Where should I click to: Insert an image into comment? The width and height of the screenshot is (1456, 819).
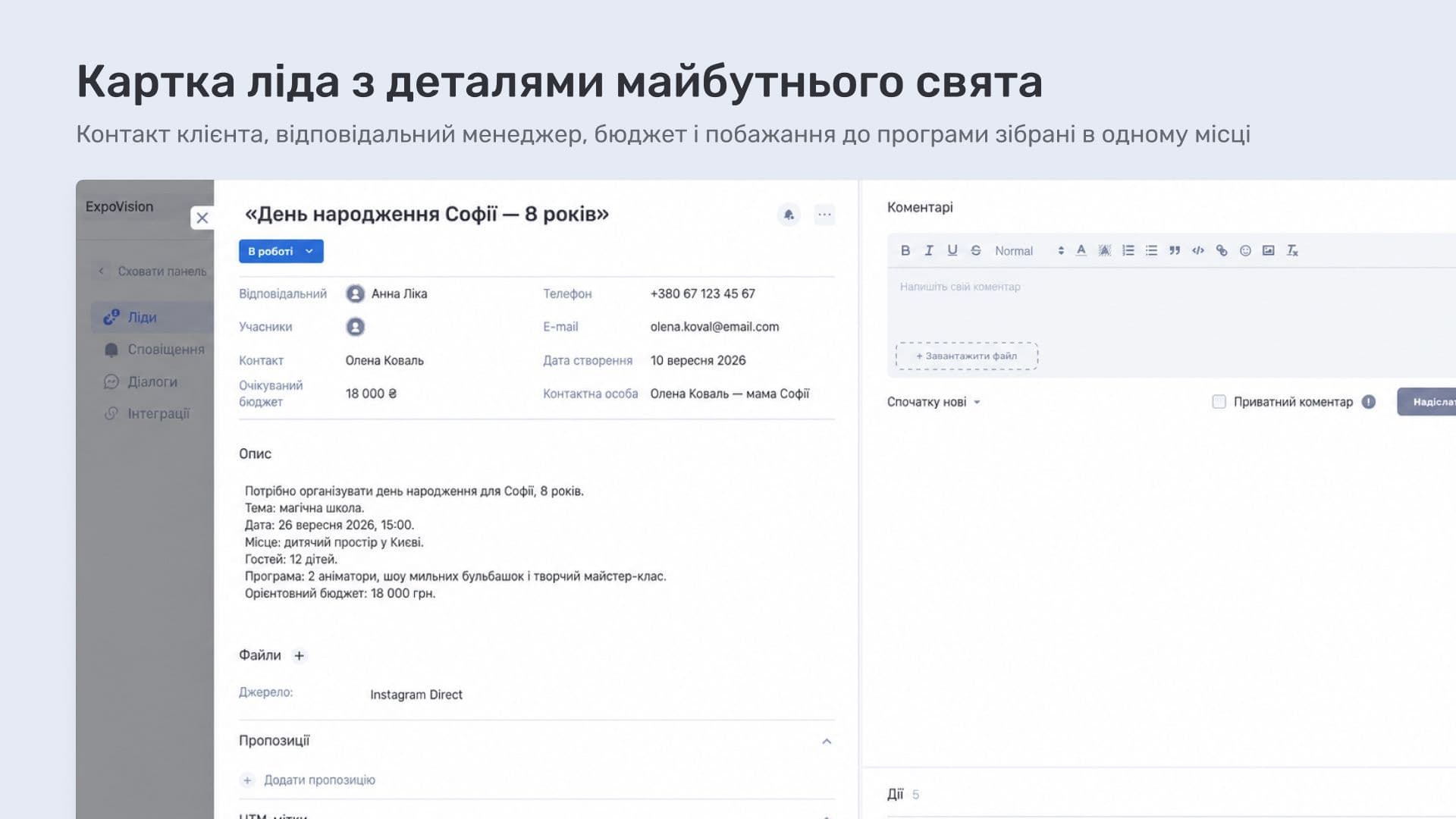[1268, 251]
